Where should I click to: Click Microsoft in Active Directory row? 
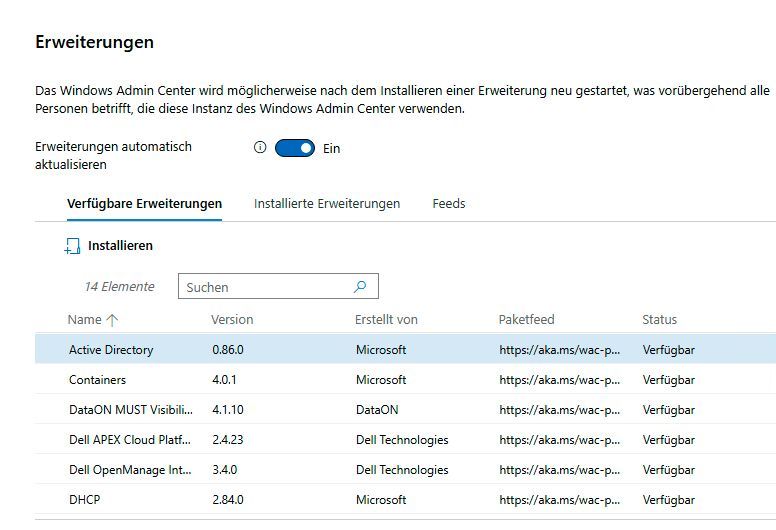(x=381, y=350)
